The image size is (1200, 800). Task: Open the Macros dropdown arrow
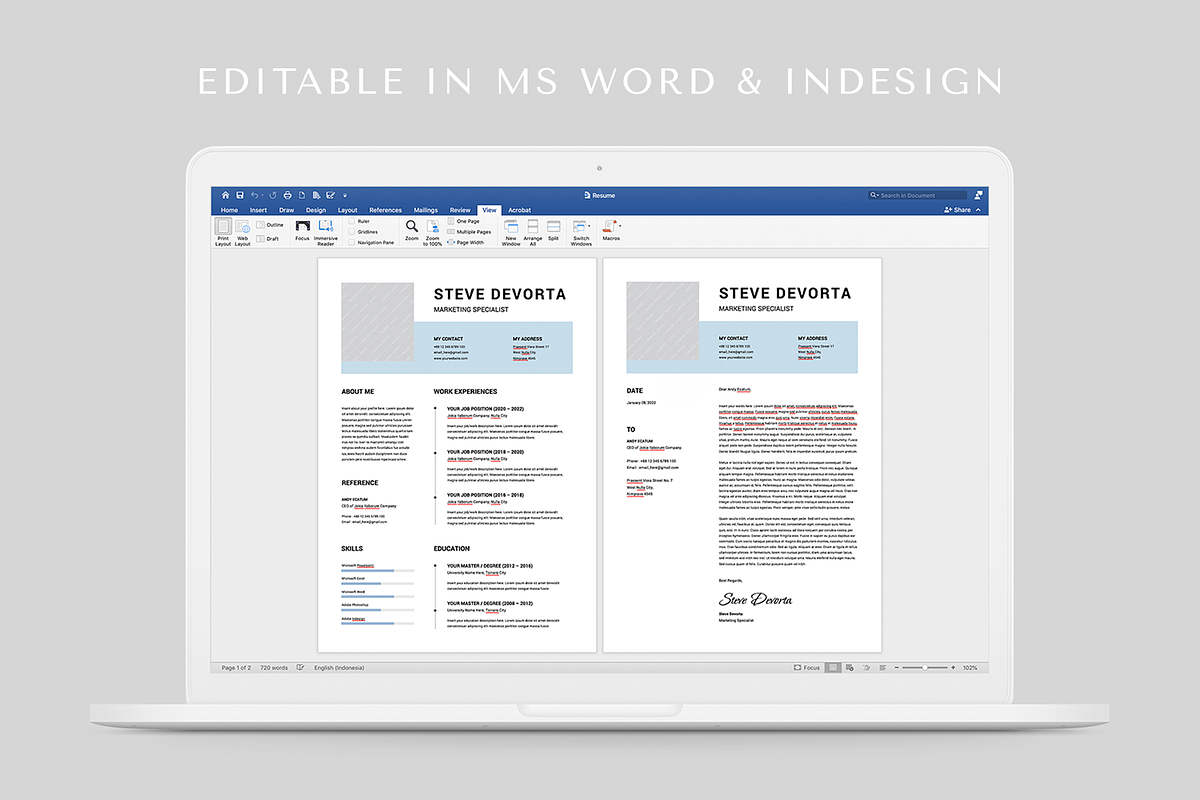620,225
